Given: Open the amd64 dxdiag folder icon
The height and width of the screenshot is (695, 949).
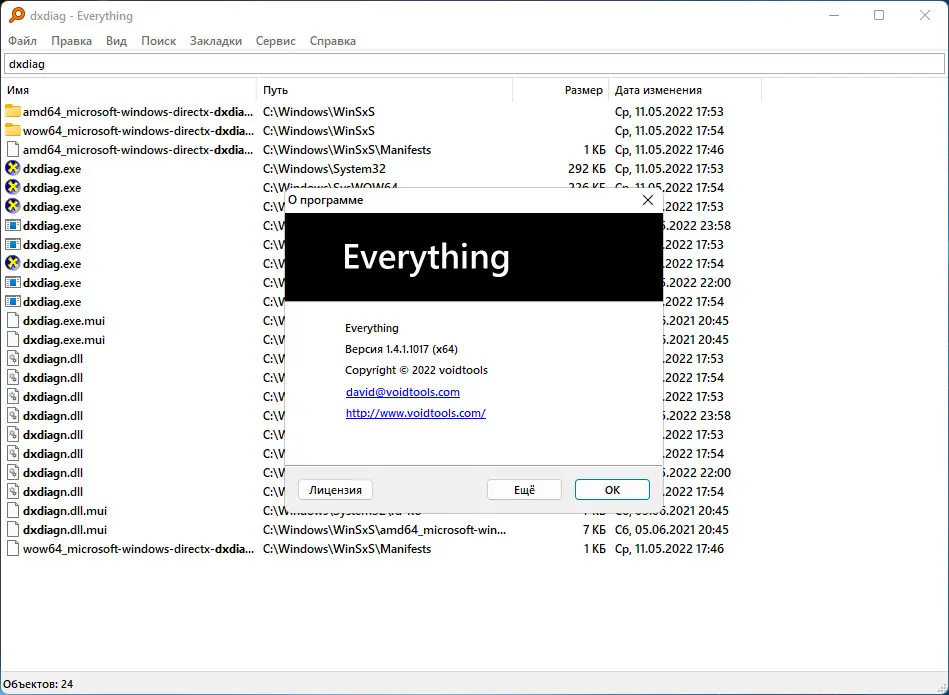Looking at the screenshot, I should [13, 111].
